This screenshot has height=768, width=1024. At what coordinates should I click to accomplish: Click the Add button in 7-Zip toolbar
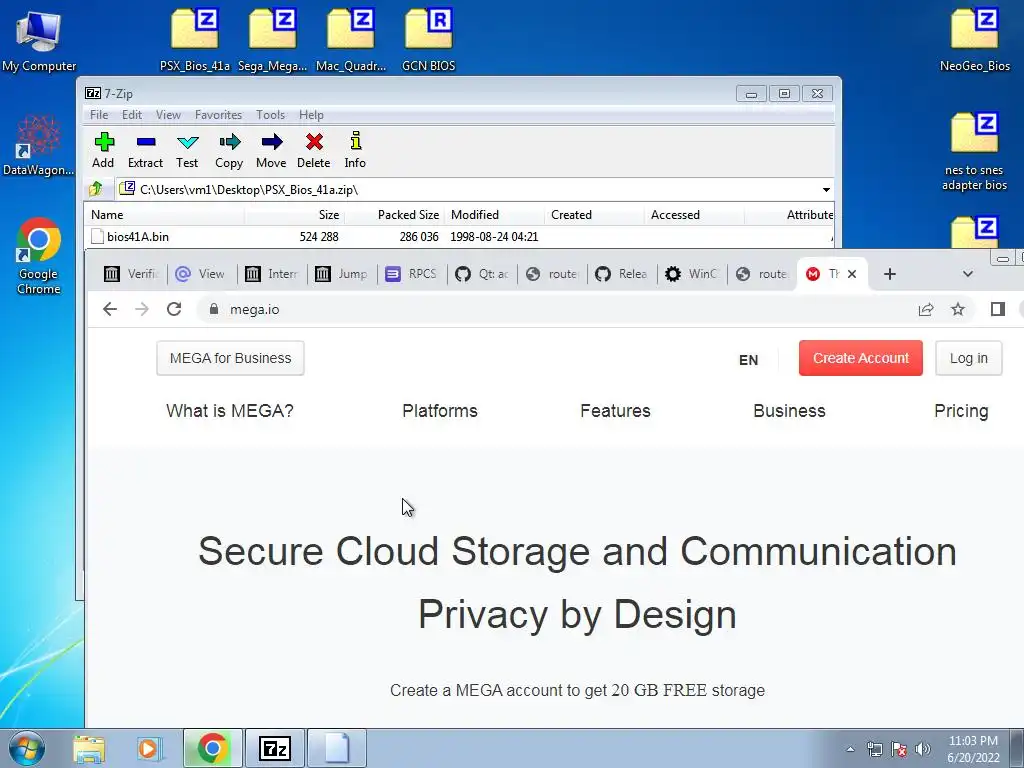tap(103, 150)
